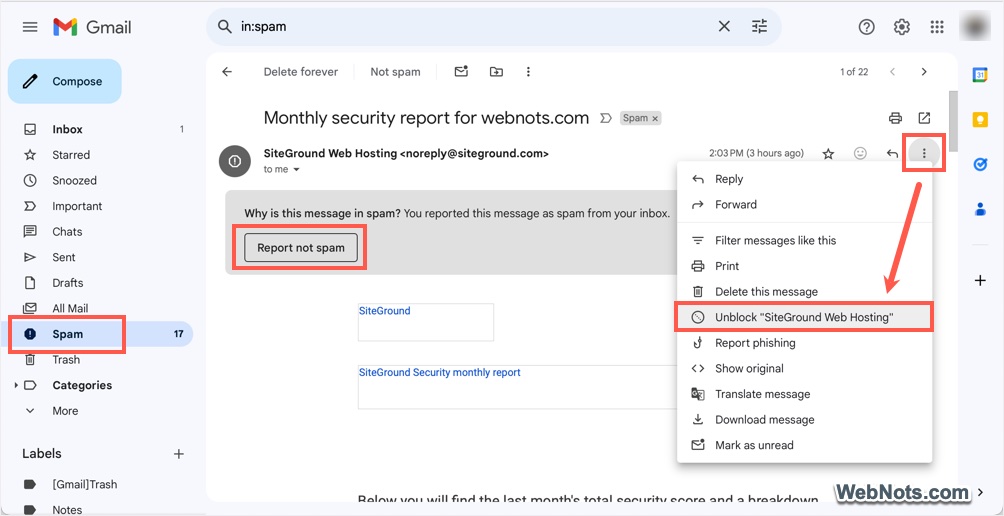
Task: Select Print from the context menu
Action: [804, 266]
